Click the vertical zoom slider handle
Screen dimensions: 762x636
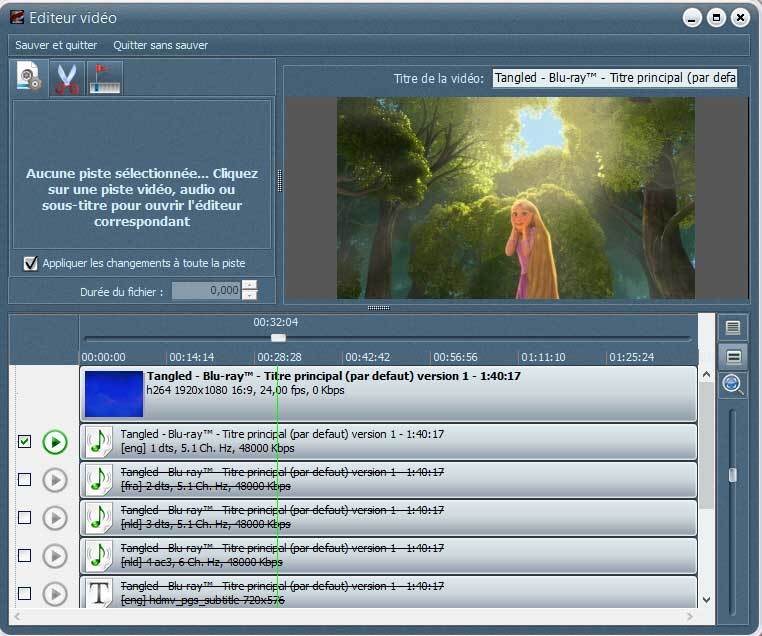coord(732,475)
